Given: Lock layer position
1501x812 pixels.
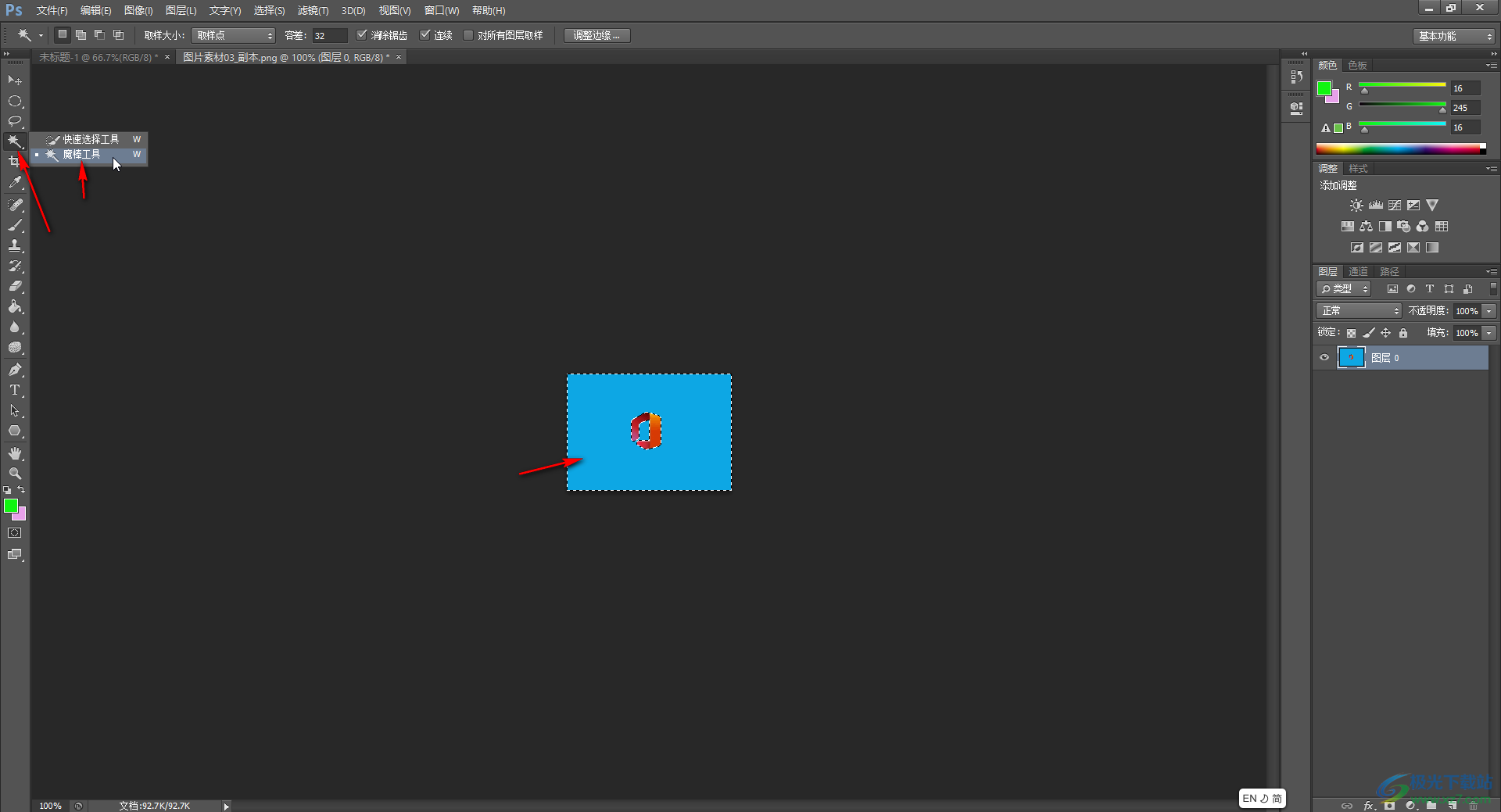Looking at the screenshot, I should [x=1386, y=333].
